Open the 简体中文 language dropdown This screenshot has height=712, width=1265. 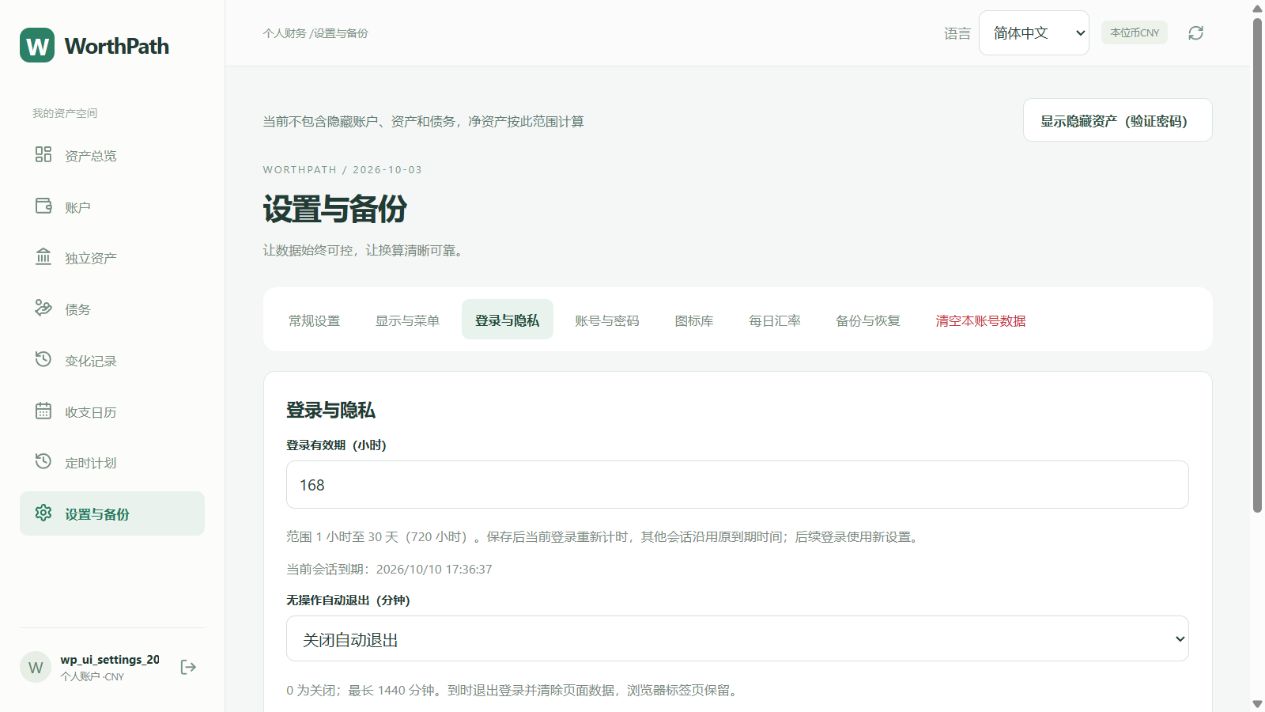coord(1034,33)
